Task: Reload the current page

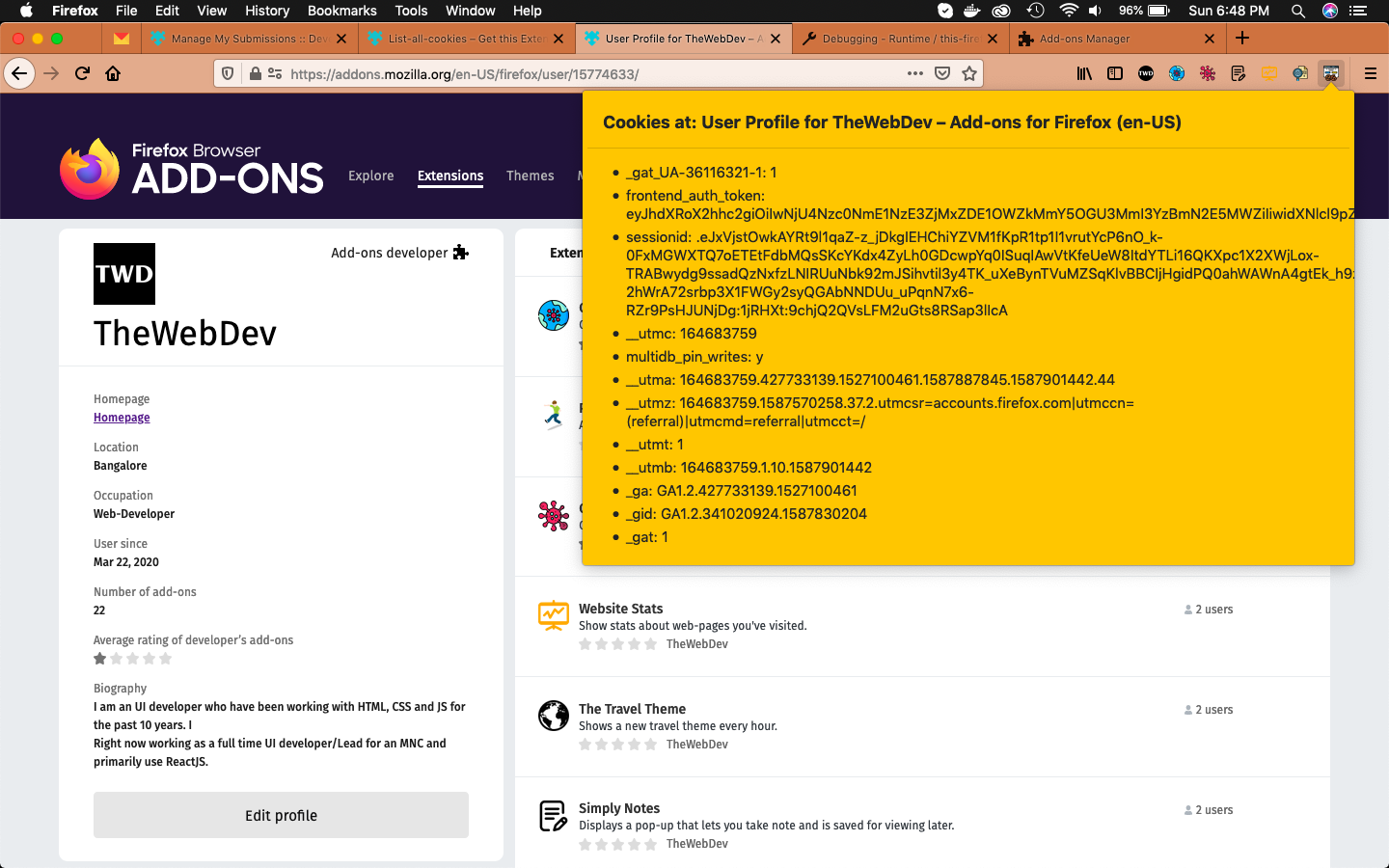Action: pos(82,73)
